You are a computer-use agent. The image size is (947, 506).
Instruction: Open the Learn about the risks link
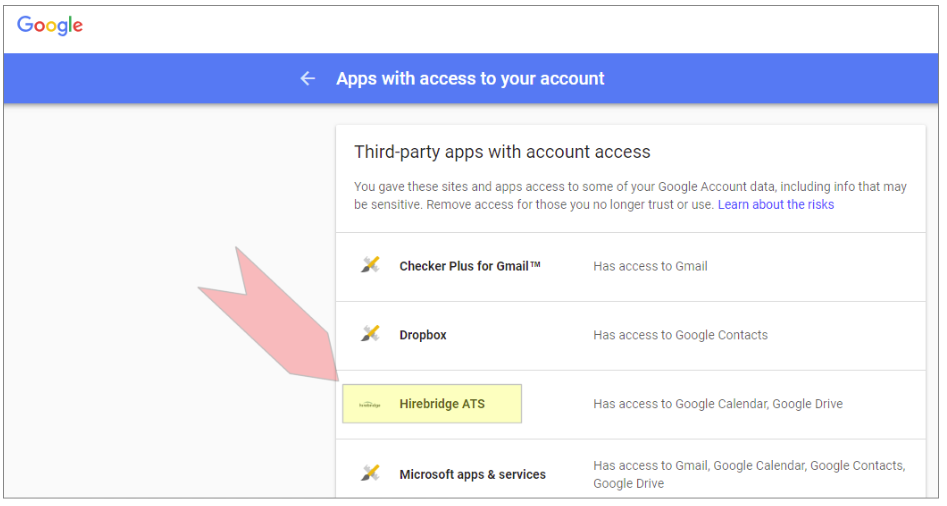tap(775, 204)
